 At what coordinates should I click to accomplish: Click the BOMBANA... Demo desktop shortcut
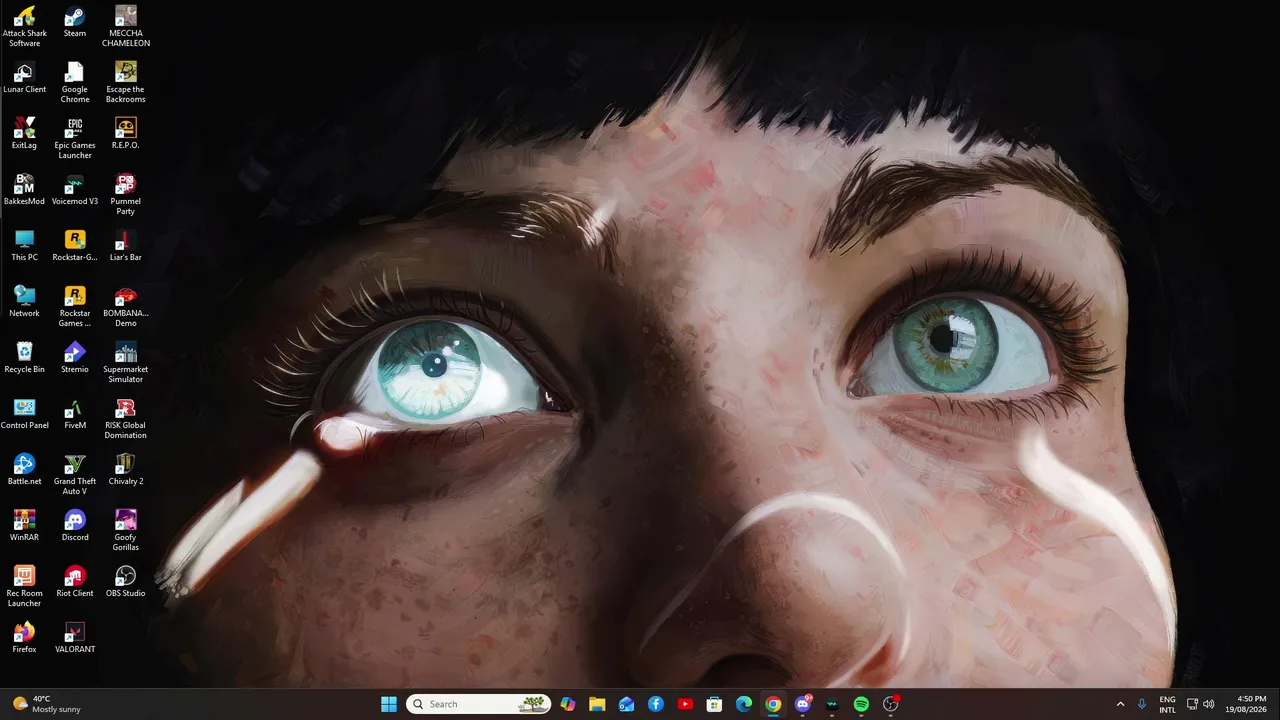[126, 307]
